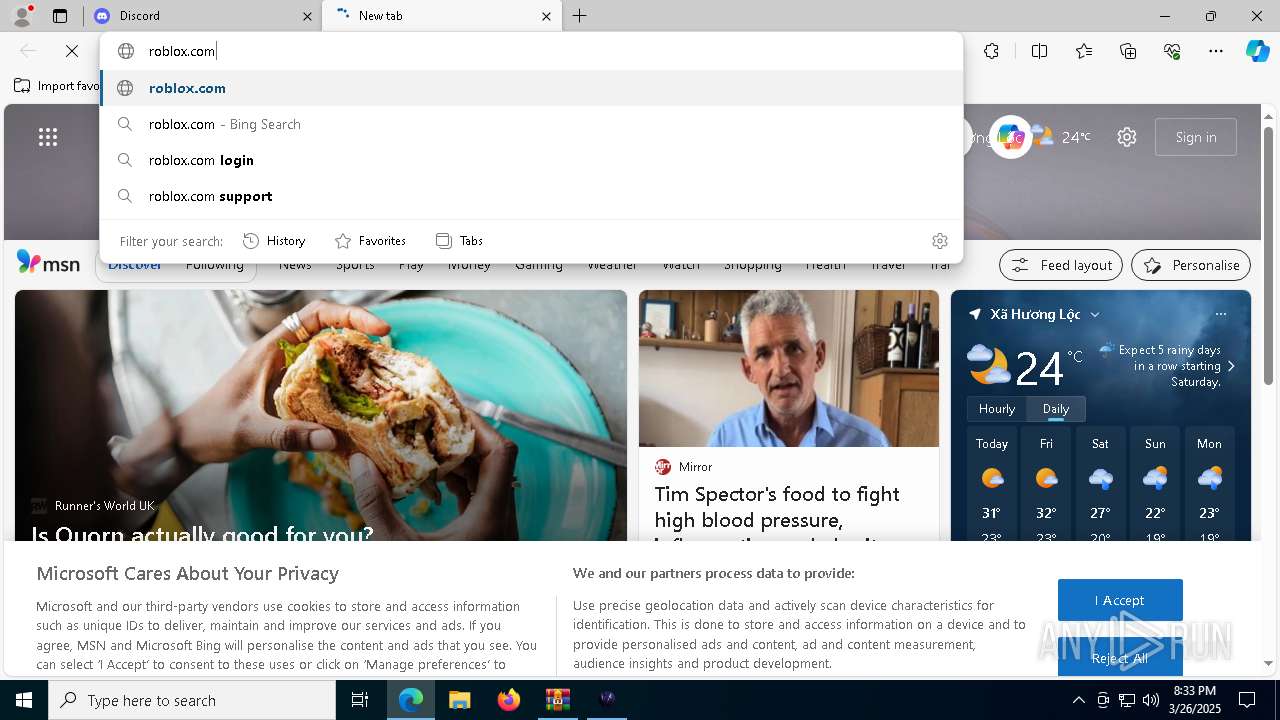Image resolution: width=1280 pixels, height=720 pixels.
Task: Click Import favorites bookmark item
Action: [56, 86]
